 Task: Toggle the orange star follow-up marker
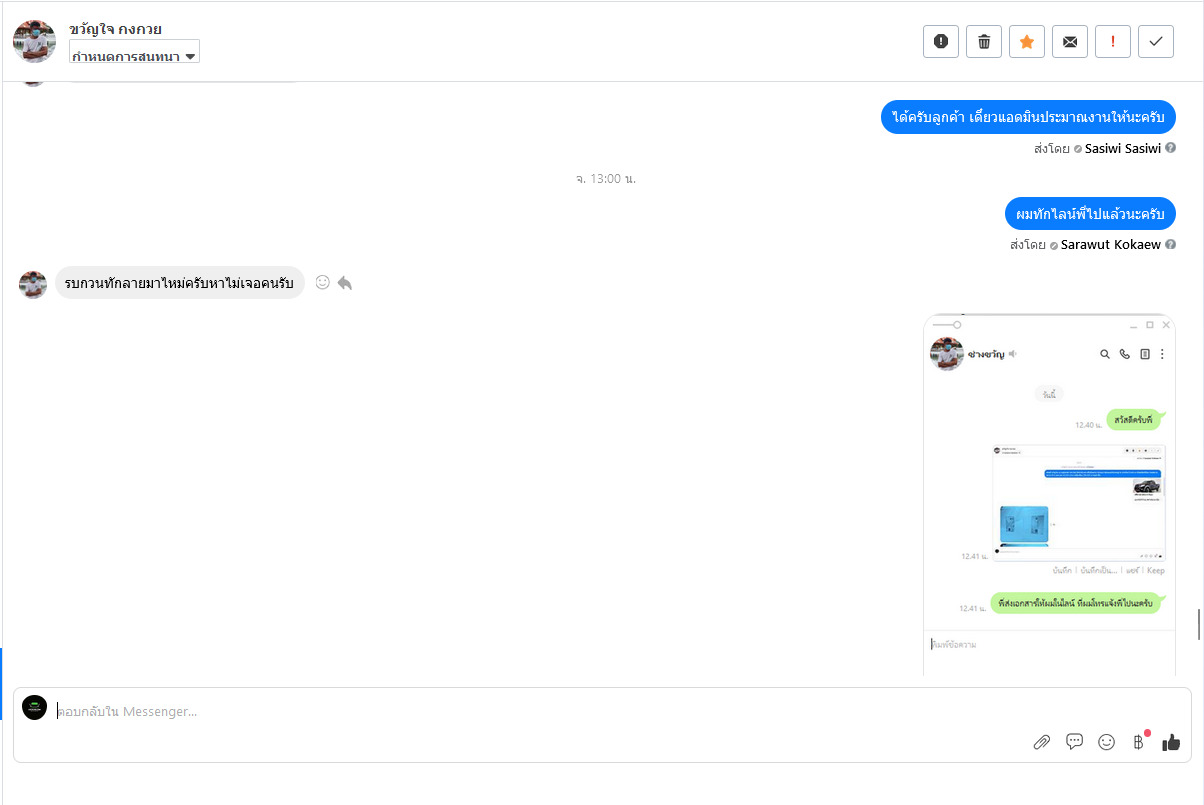(x=1027, y=42)
